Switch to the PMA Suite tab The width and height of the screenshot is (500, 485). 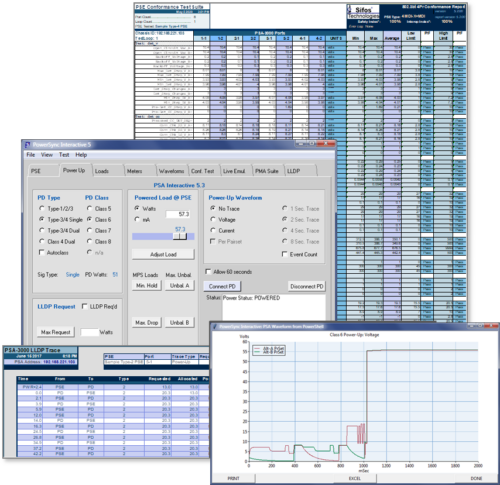click(x=267, y=171)
